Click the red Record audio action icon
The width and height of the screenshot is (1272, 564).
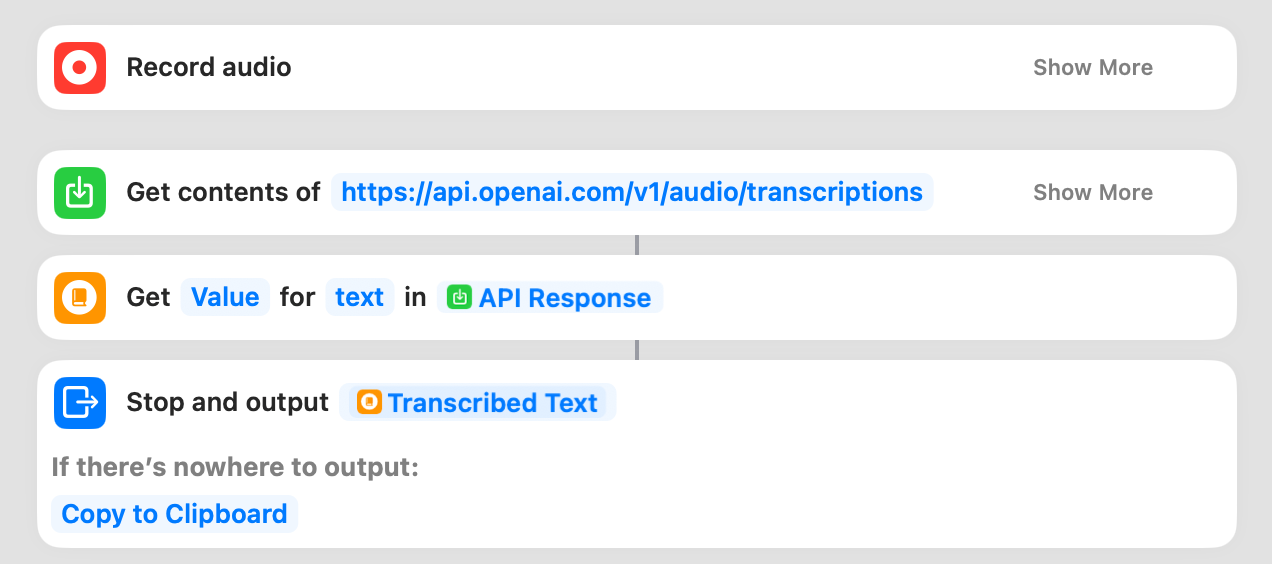pyautogui.click(x=80, y=68)
